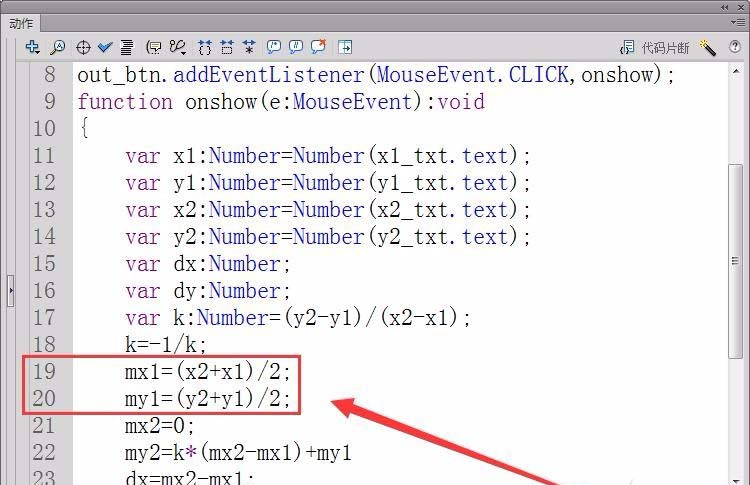Click the 'var k:Number=' code line

click(x=298, y=318)
